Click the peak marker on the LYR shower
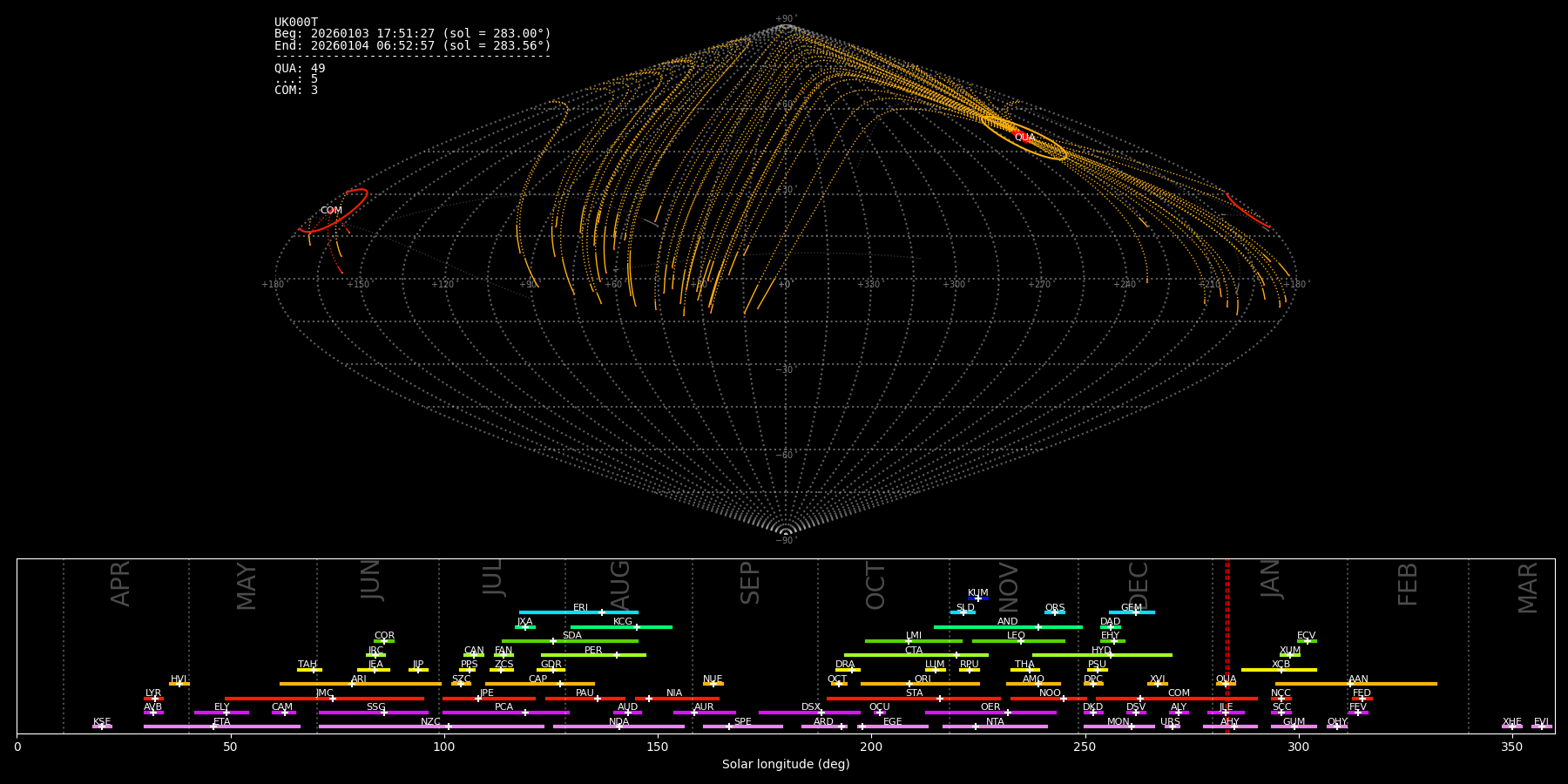 (155, 699)
